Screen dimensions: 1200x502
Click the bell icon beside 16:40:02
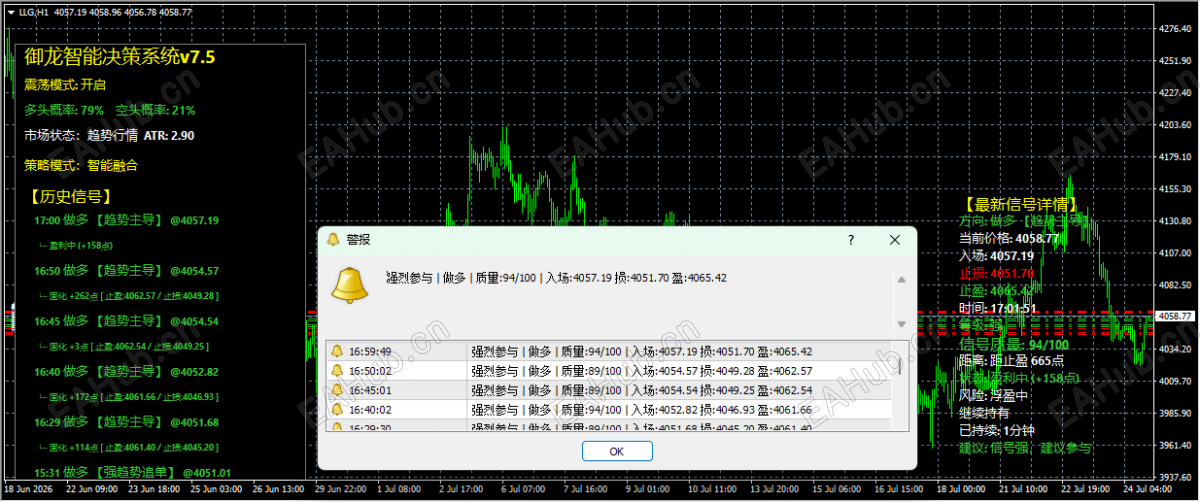point(337,409)
